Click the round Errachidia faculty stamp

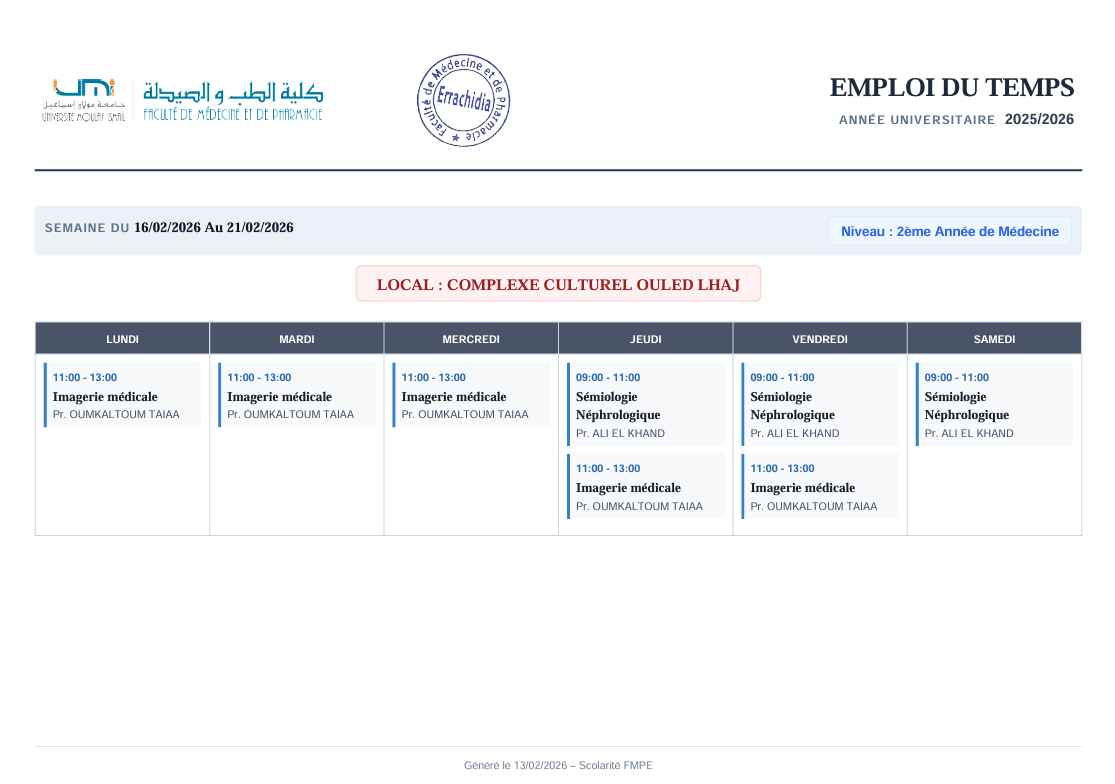(463, 101)
